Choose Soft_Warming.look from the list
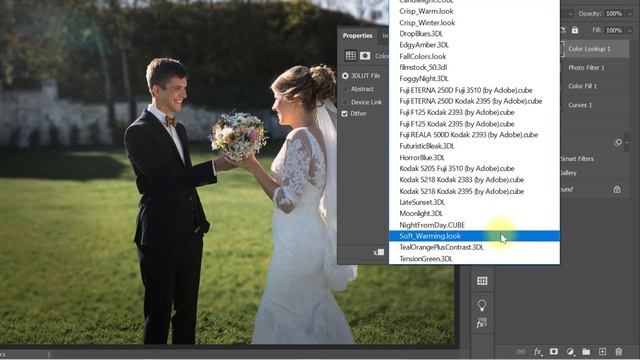 coord(474,236)
